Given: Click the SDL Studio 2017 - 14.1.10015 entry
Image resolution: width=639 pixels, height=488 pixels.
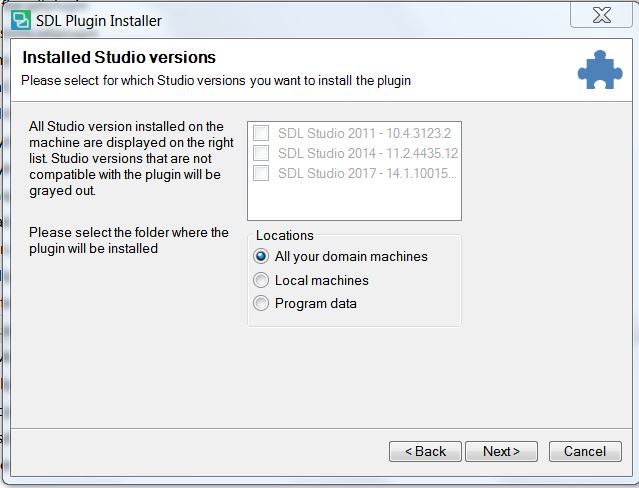Looking at the screenshot, I should click(x=367, y=173).
